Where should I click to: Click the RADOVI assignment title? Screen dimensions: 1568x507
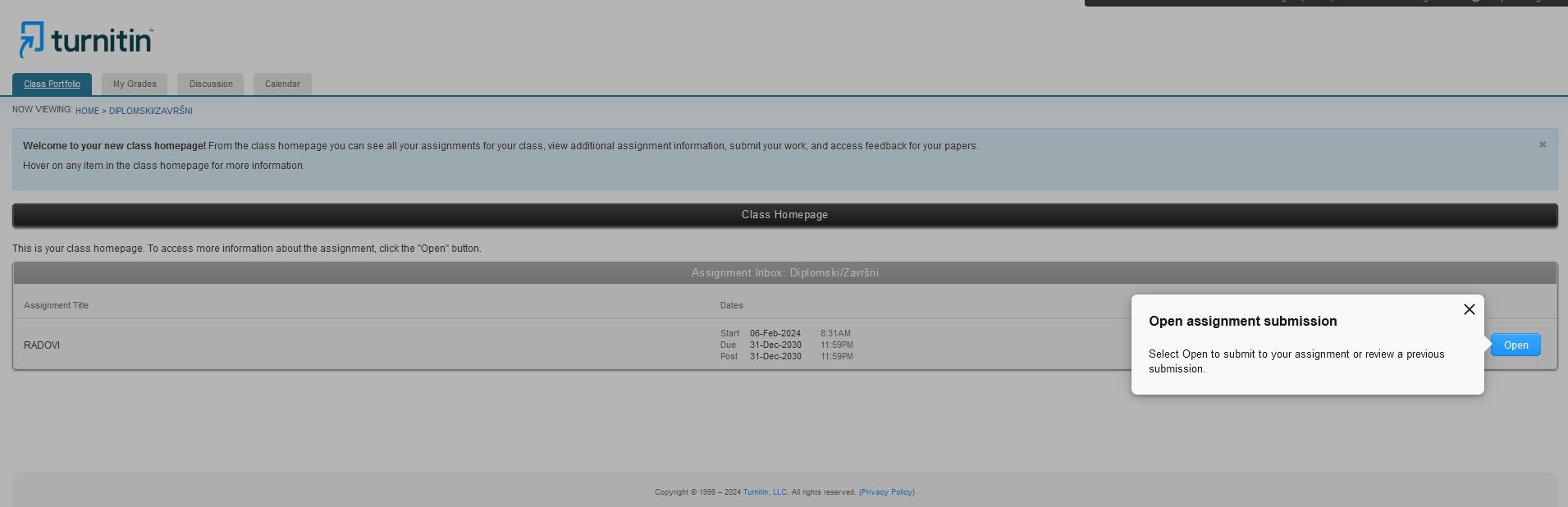coord(42,345)
